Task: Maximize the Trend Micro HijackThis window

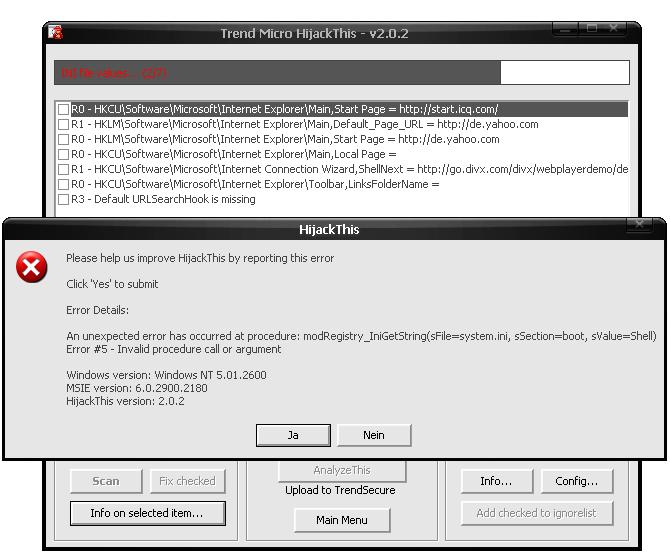Action: point(592,29)
